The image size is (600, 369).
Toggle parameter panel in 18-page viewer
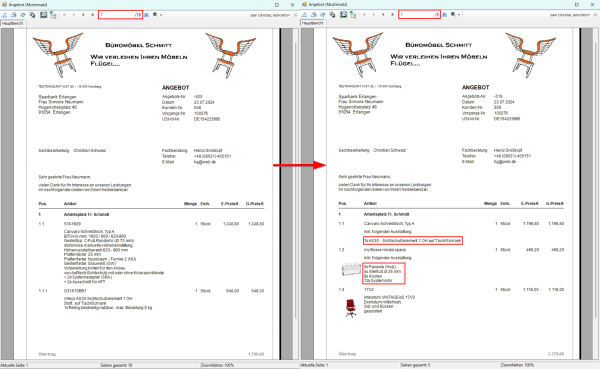pos(44,15)
